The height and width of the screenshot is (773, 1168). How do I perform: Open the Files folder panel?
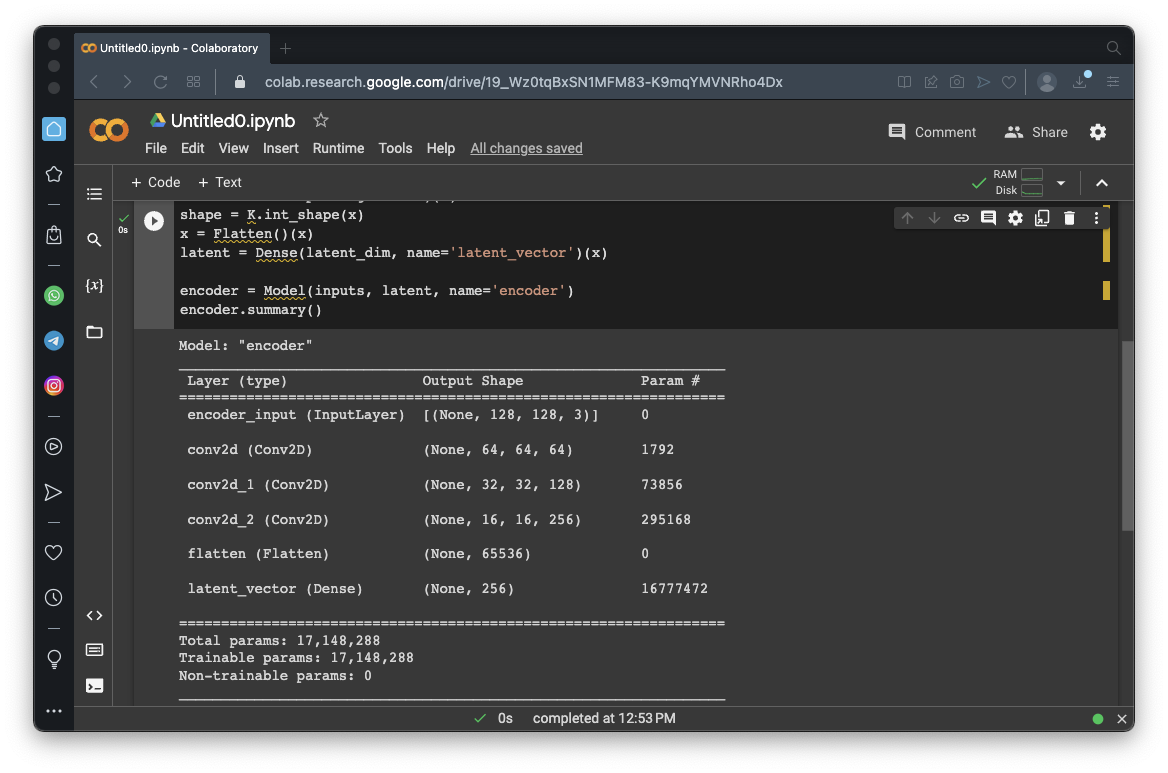coord(94,332)
